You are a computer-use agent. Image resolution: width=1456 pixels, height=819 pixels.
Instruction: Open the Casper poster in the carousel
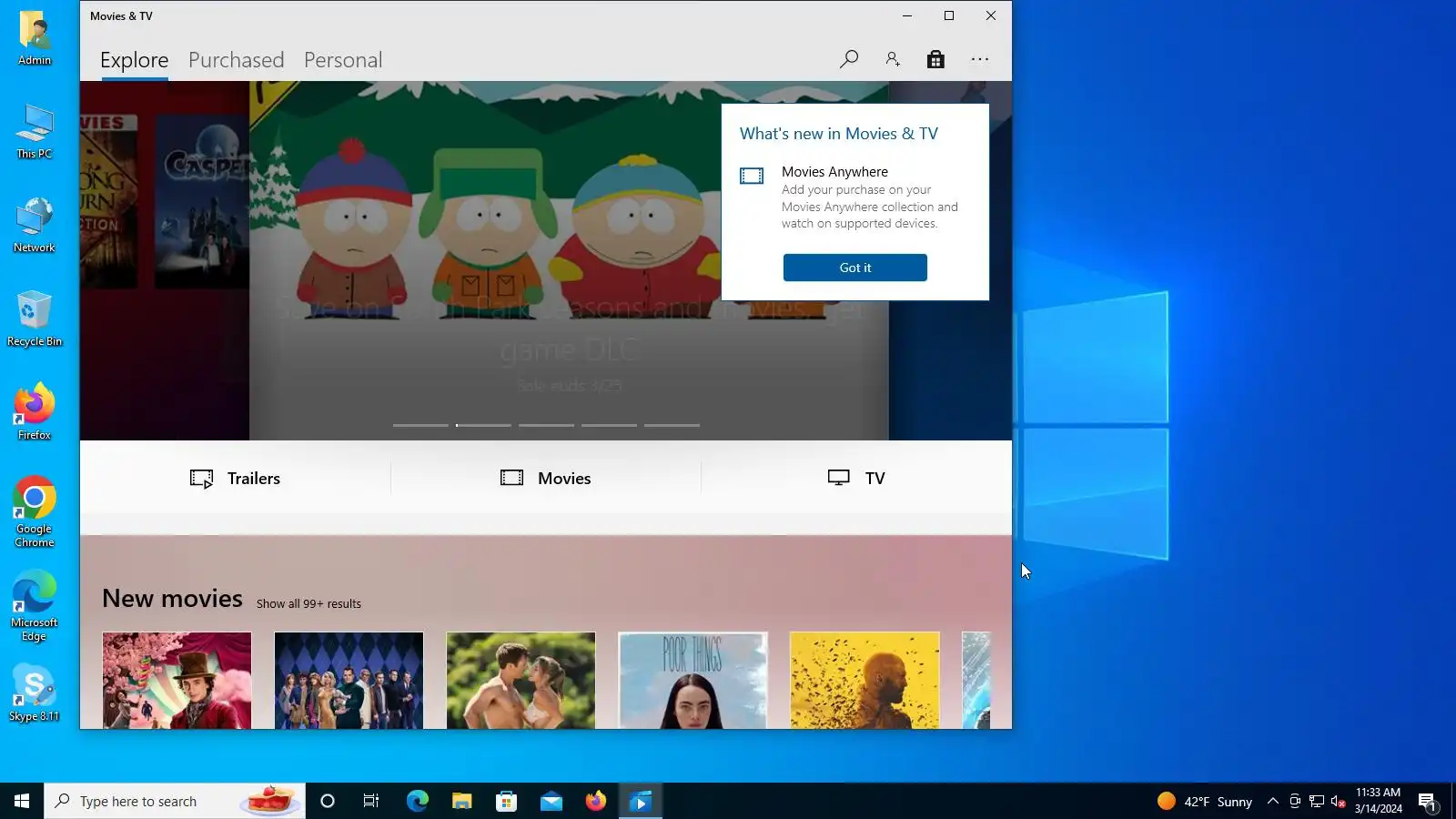[202, 202]
